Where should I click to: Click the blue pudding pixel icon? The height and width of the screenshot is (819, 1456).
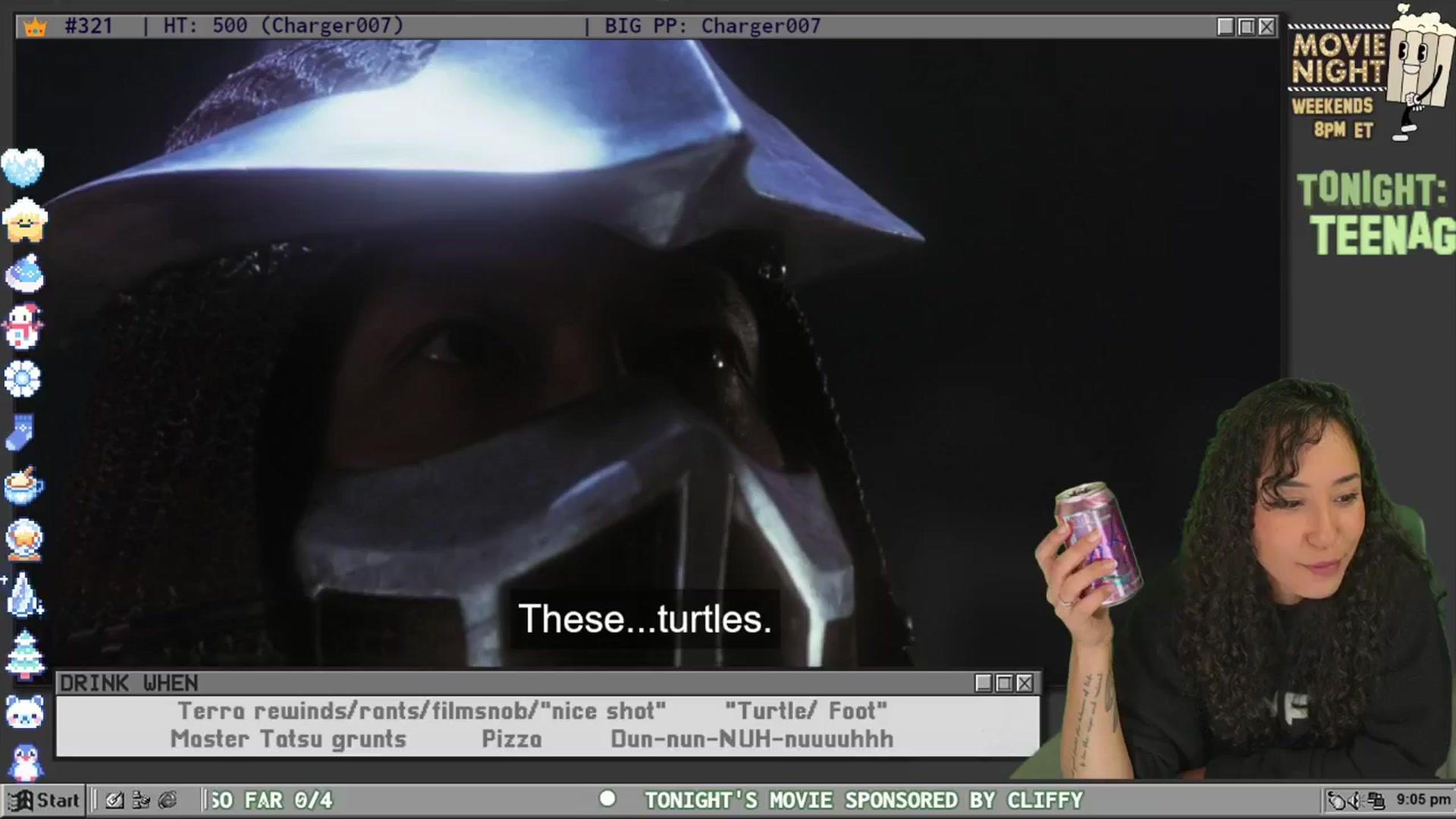point(24,274)
